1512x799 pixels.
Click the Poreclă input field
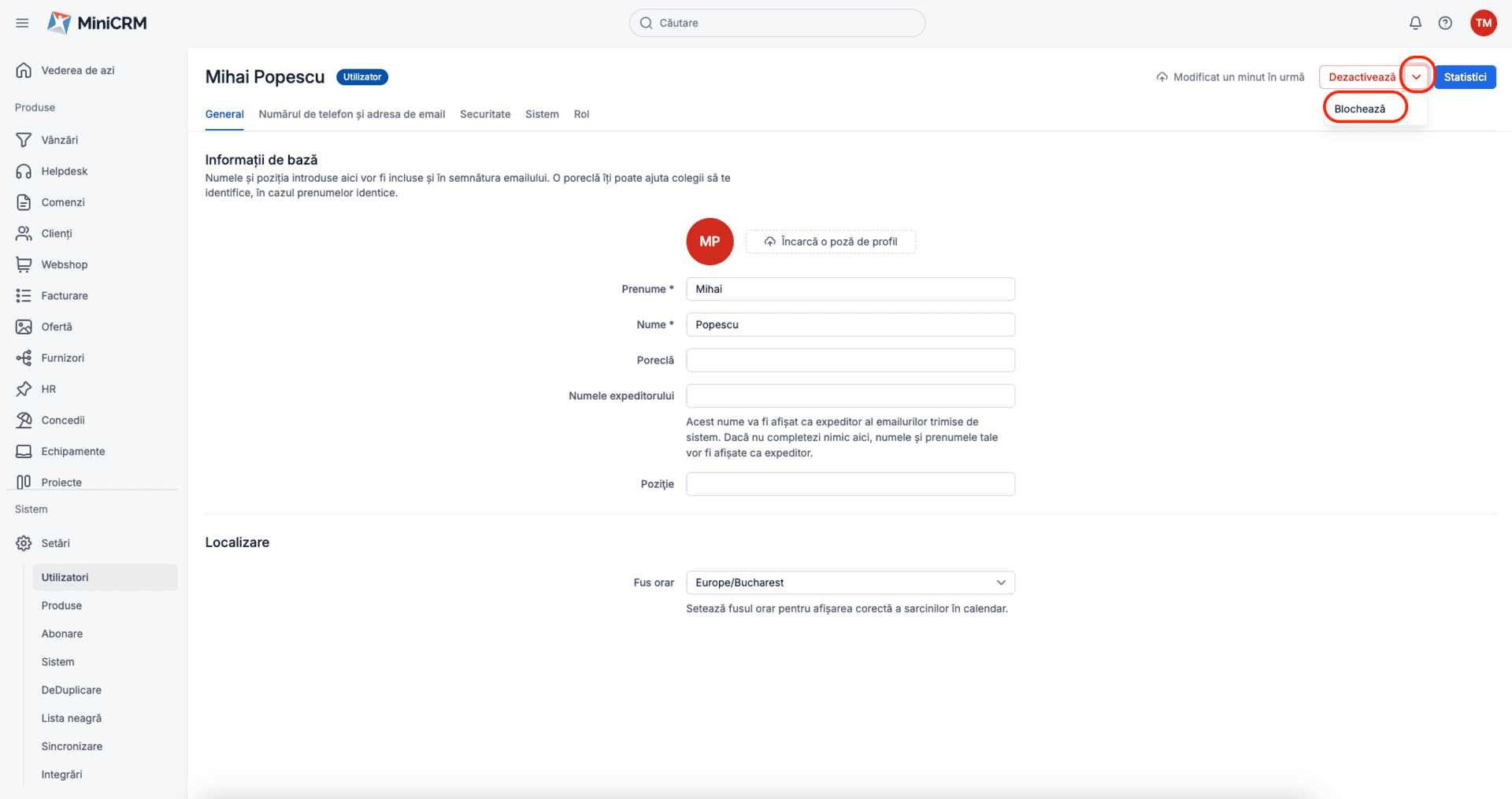tap(850, 361)
